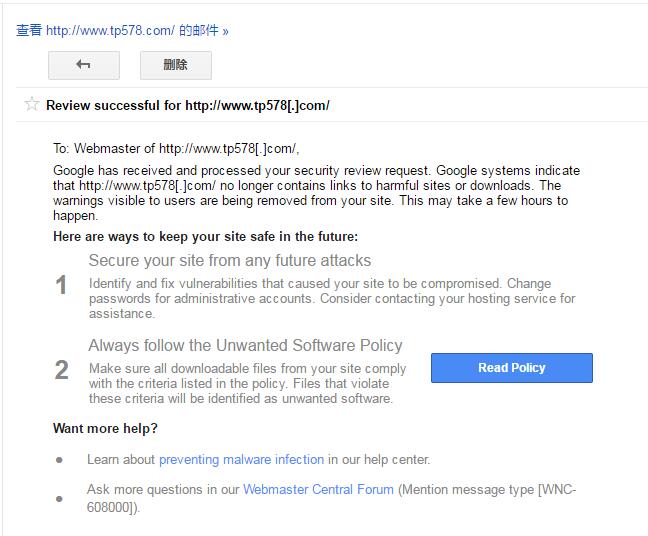Click the back arrow button
648x536 pixels.
coord(83,65)
